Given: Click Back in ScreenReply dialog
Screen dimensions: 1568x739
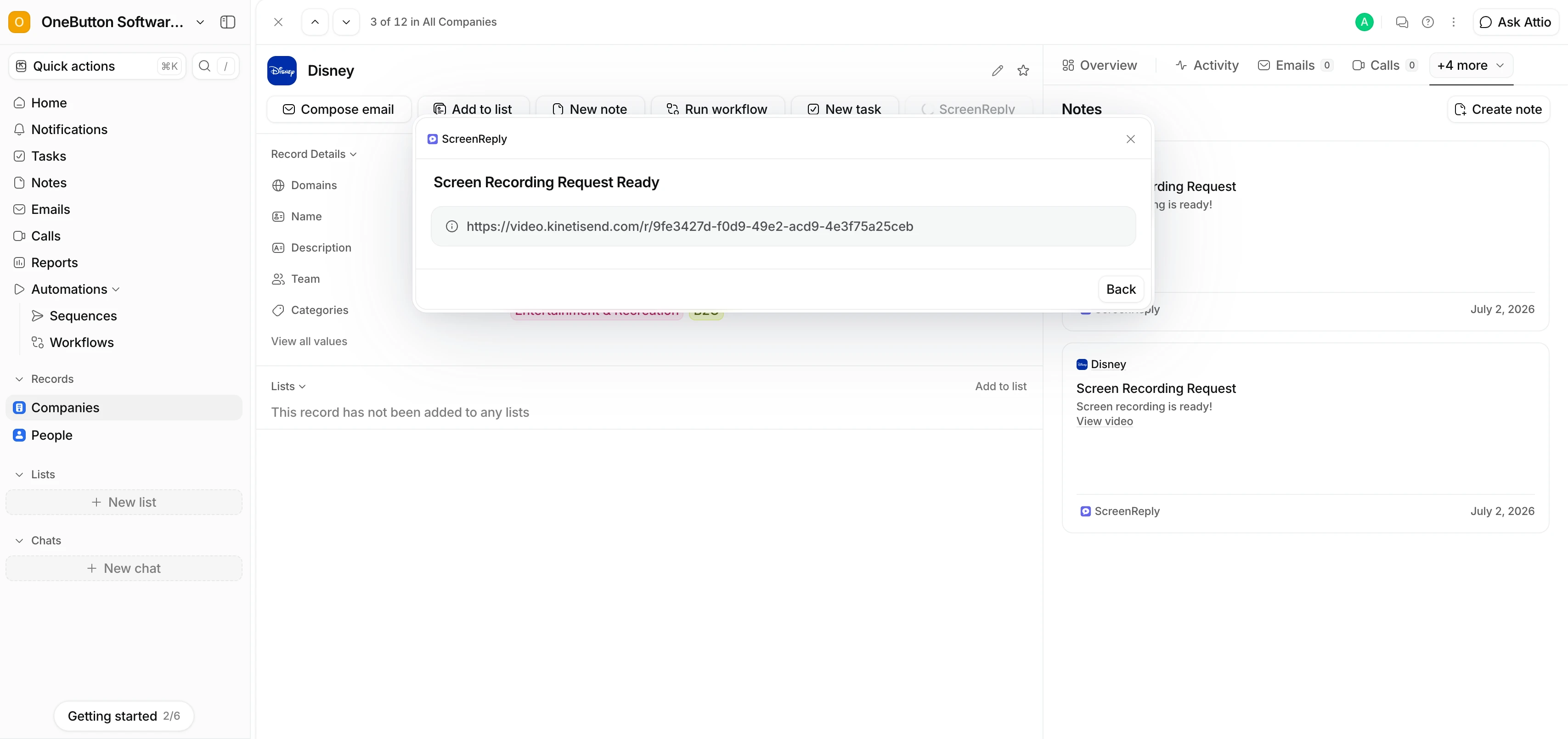Looking at the screenshot, I should point(1121,289).
